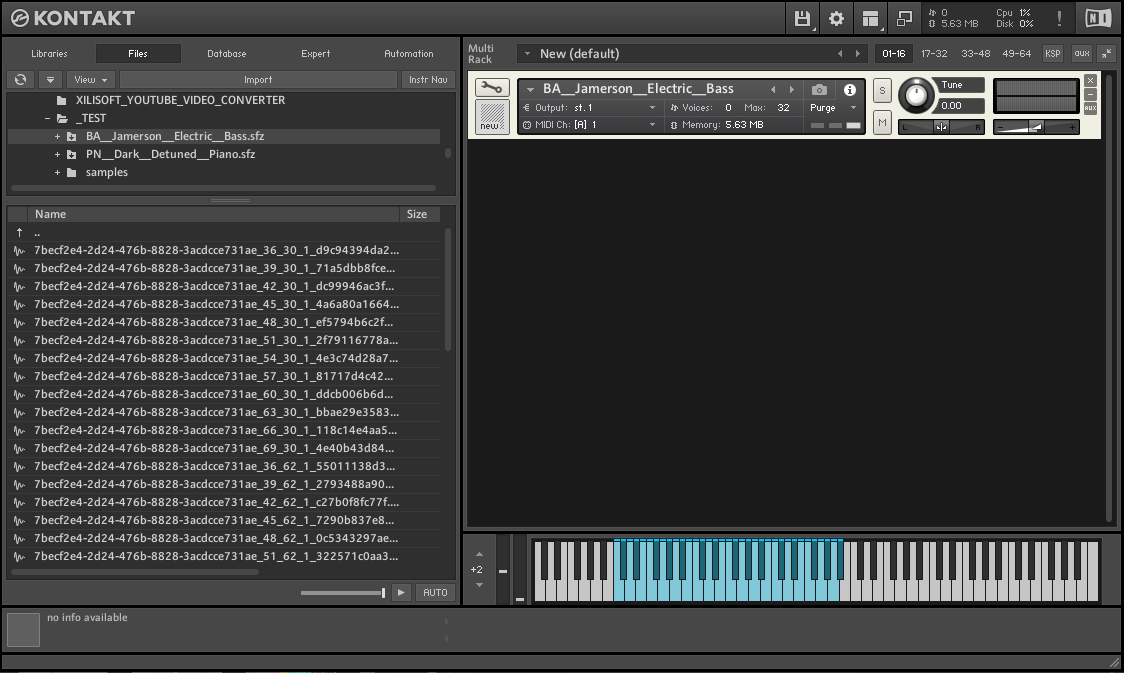Remove instrument with X button
1124x673 pixels.
1090,80
